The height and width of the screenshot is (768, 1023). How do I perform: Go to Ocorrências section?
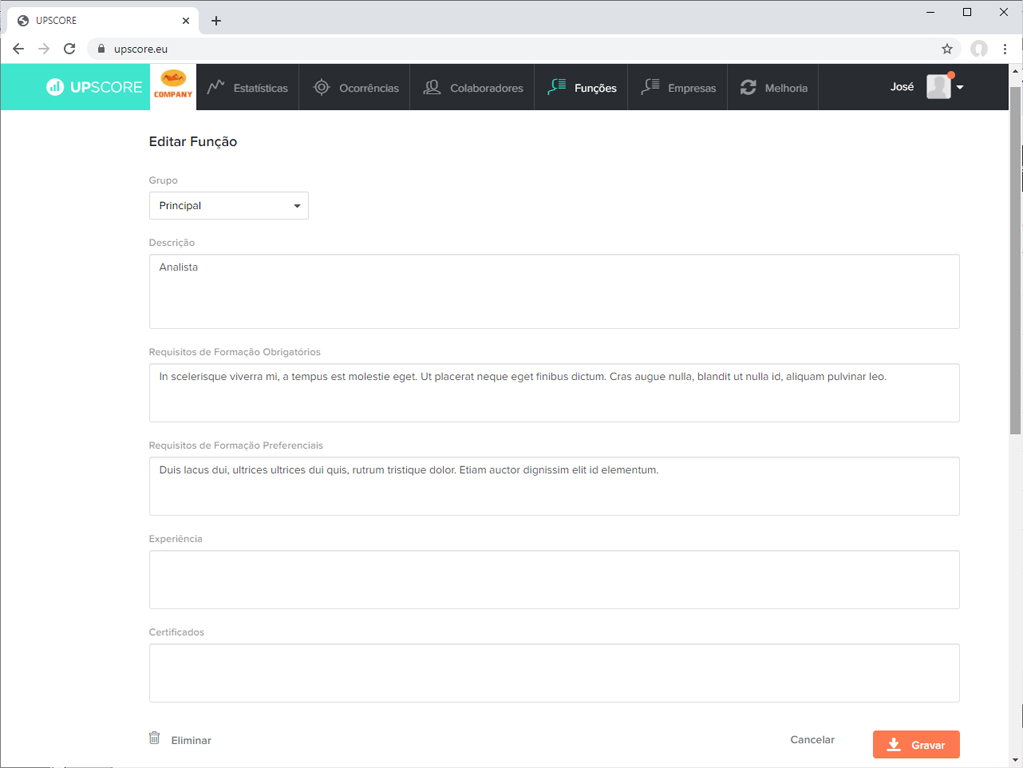[x=356, y=87]
